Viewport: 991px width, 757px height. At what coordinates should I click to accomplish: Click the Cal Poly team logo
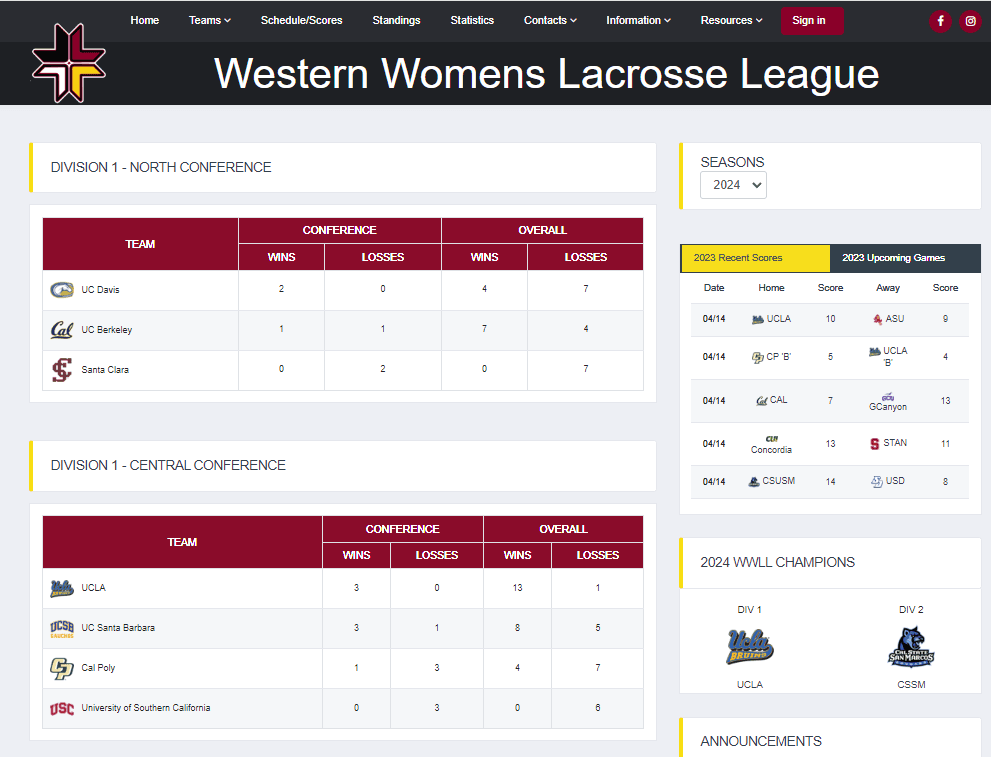(x=62, y=668)
